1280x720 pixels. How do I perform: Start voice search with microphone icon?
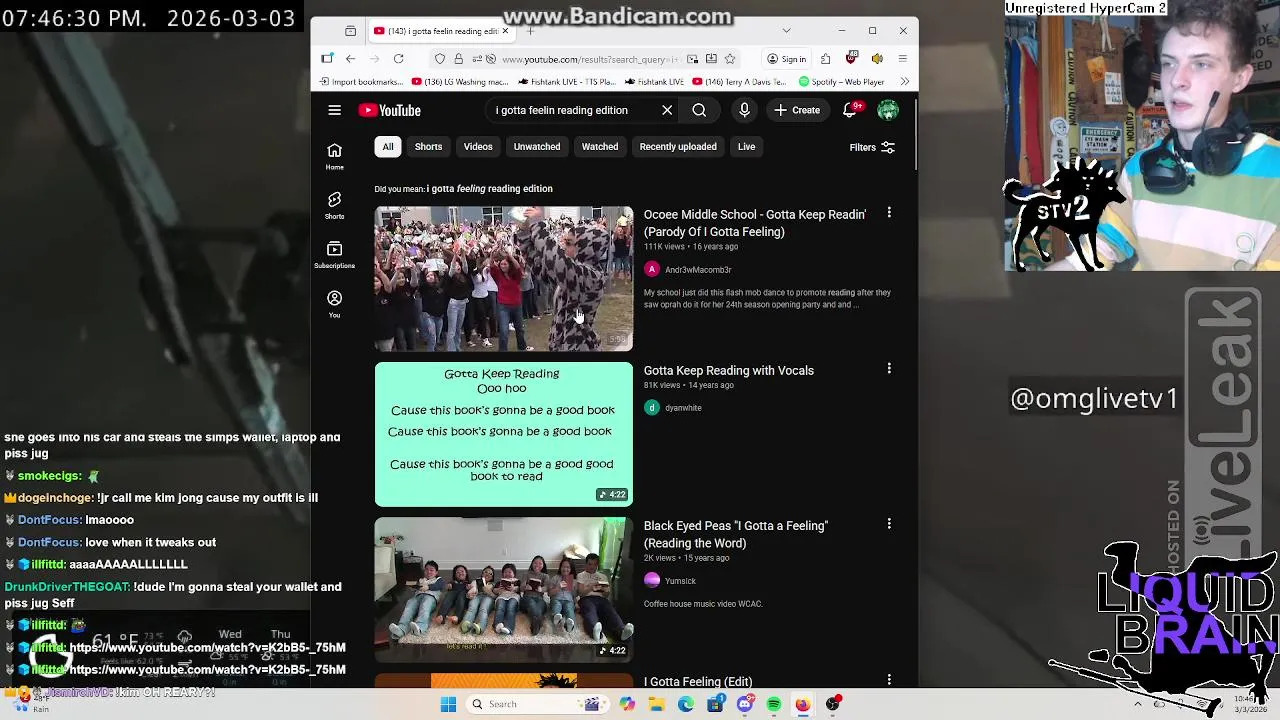pos(744,110)
